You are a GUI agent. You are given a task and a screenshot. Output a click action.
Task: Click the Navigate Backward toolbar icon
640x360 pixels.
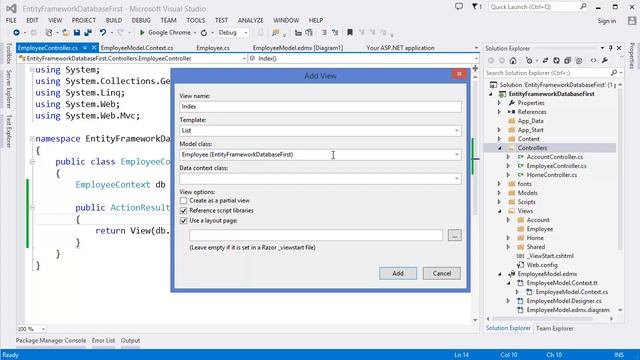coord(16,32)
